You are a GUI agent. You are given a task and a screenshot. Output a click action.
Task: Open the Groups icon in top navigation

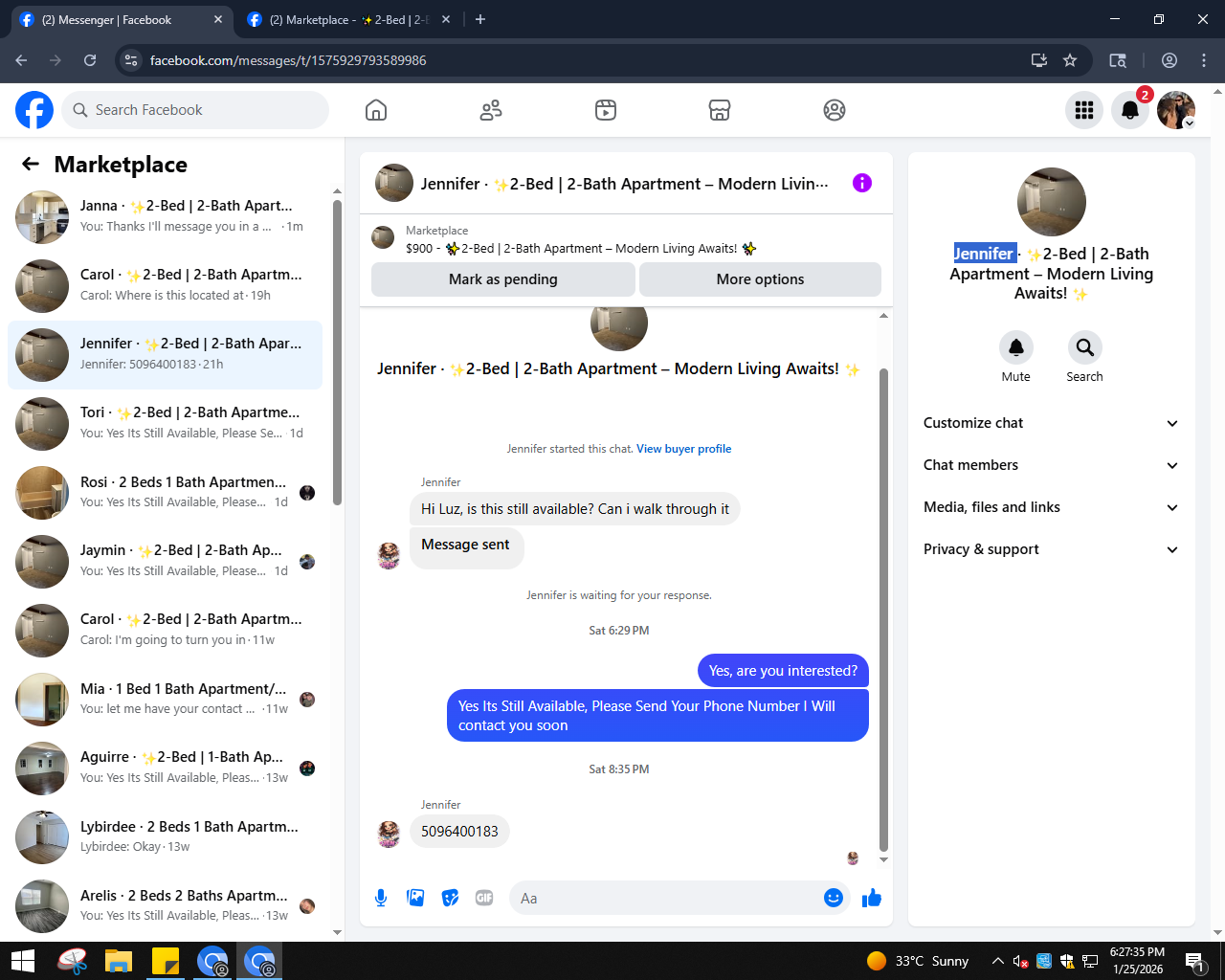click(835, 110)
